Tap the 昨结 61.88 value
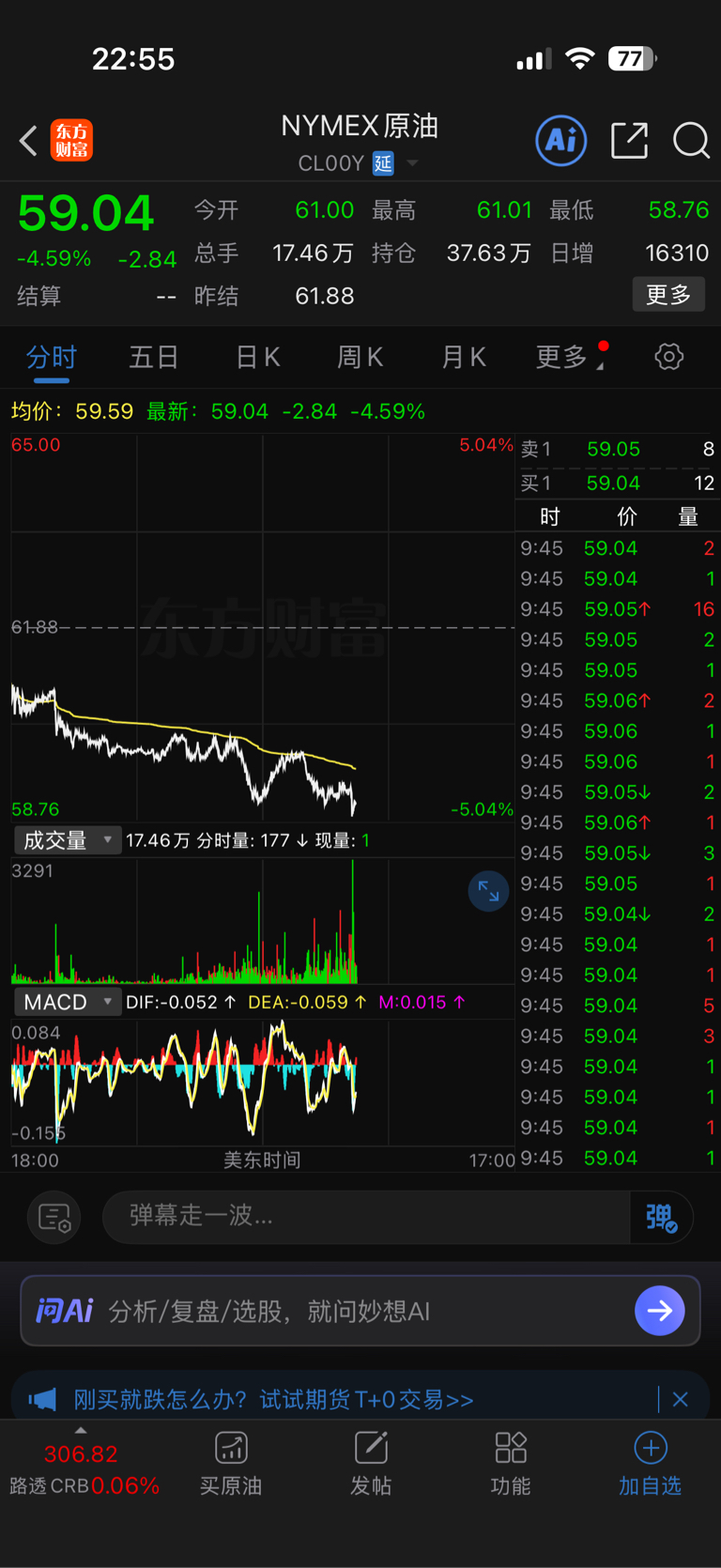This screenshot has height=1568, width=721. [324, 296]
